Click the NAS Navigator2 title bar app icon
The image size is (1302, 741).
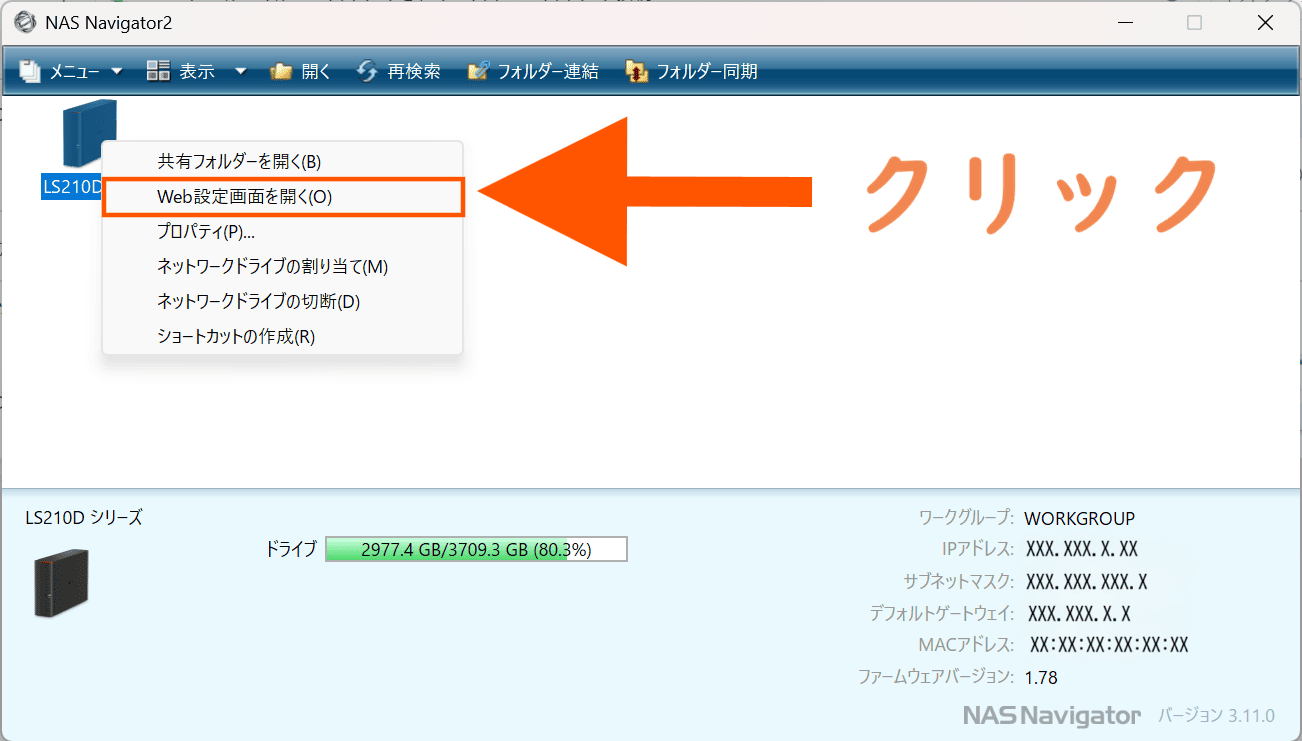22,22
